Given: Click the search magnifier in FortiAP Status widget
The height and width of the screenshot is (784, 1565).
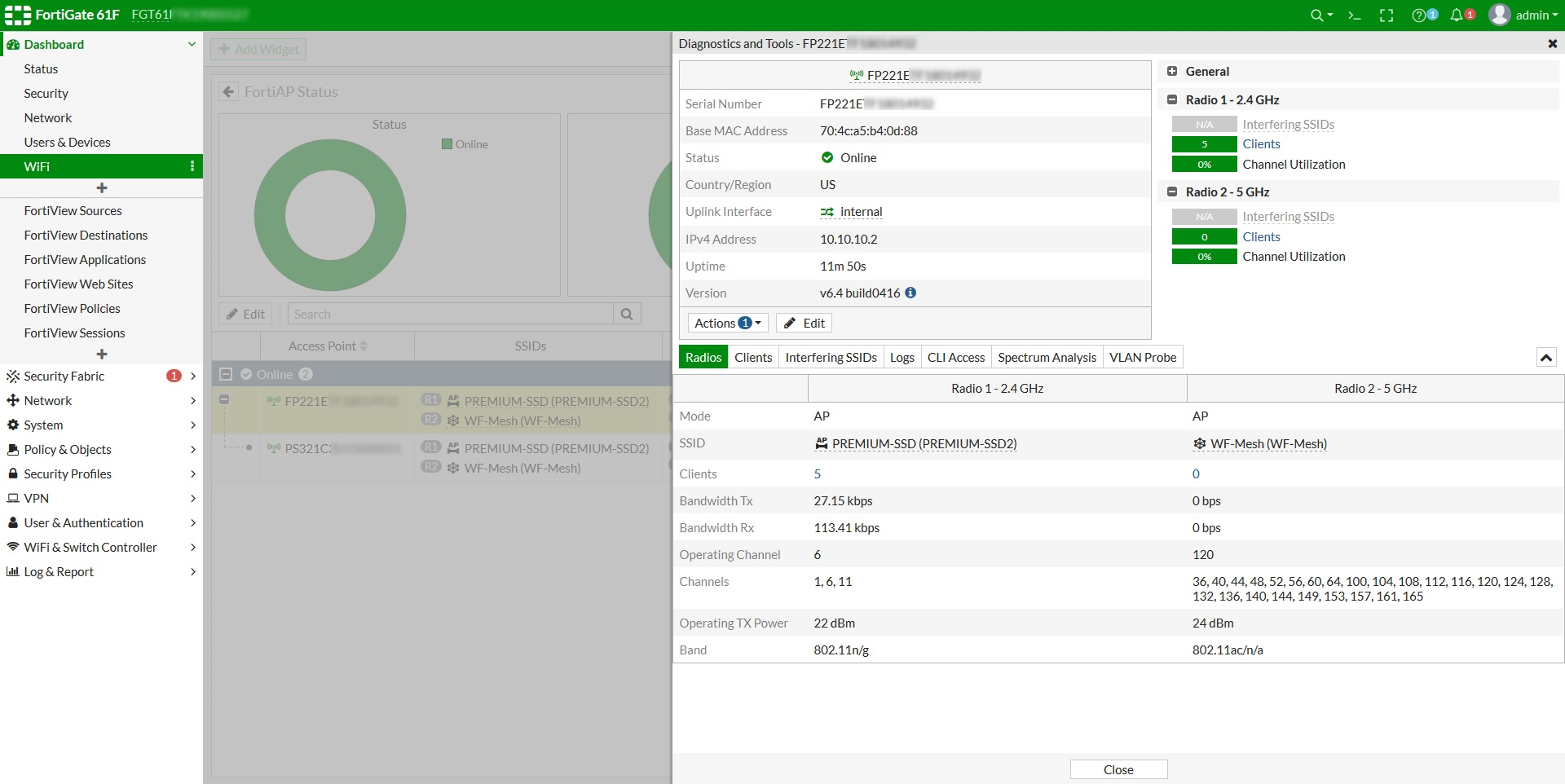Looking at the screenshot, I should [x=626, y=314].
